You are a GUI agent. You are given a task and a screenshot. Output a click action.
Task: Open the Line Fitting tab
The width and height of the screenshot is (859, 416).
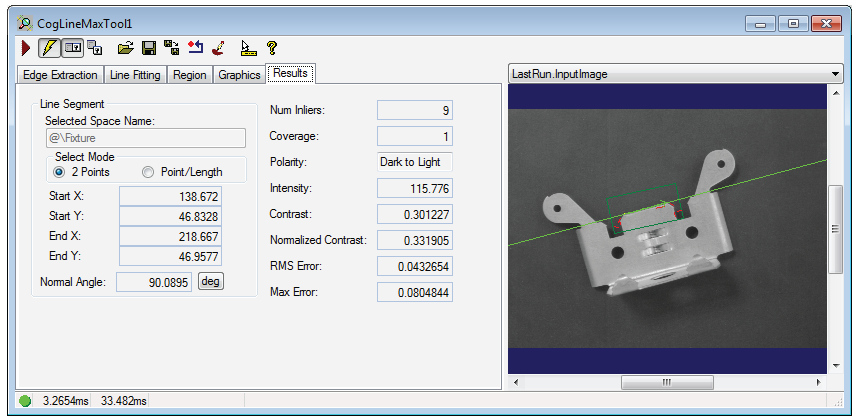tap(134, 75)
